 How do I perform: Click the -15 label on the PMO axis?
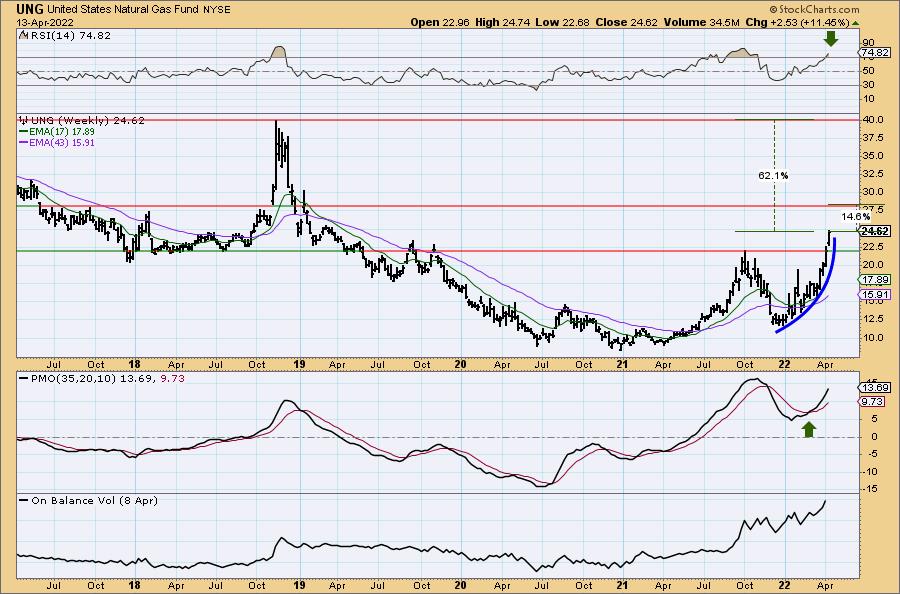coord(870,489)
